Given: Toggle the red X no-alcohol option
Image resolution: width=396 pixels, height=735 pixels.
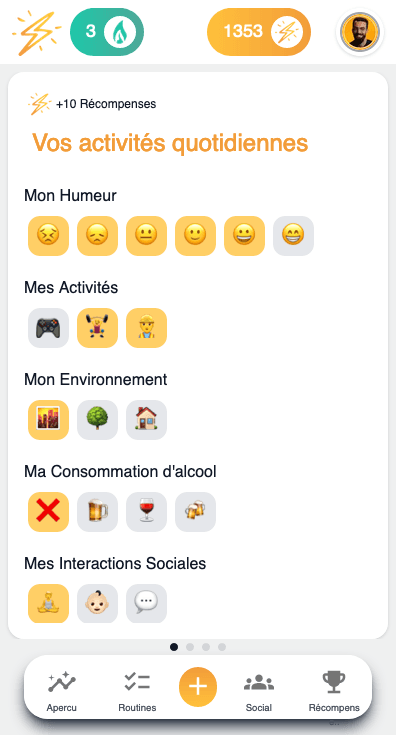Looking at the screenshot, I should coord(48,512).
